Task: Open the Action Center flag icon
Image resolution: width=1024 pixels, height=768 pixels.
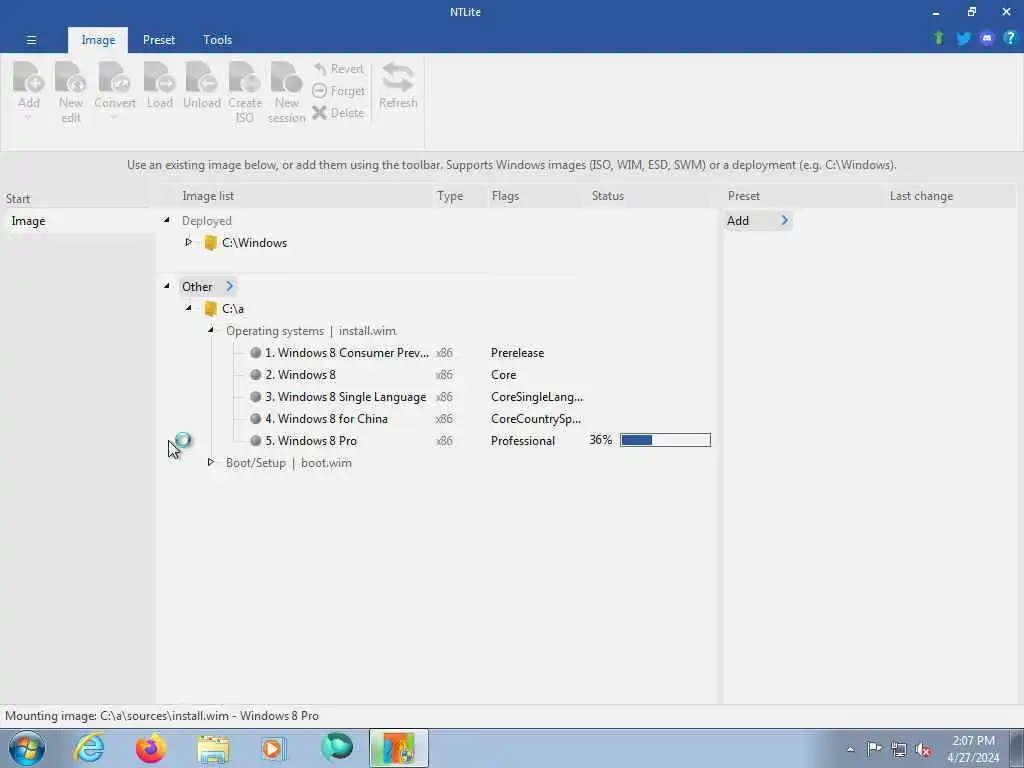Action: coord(874,748)
